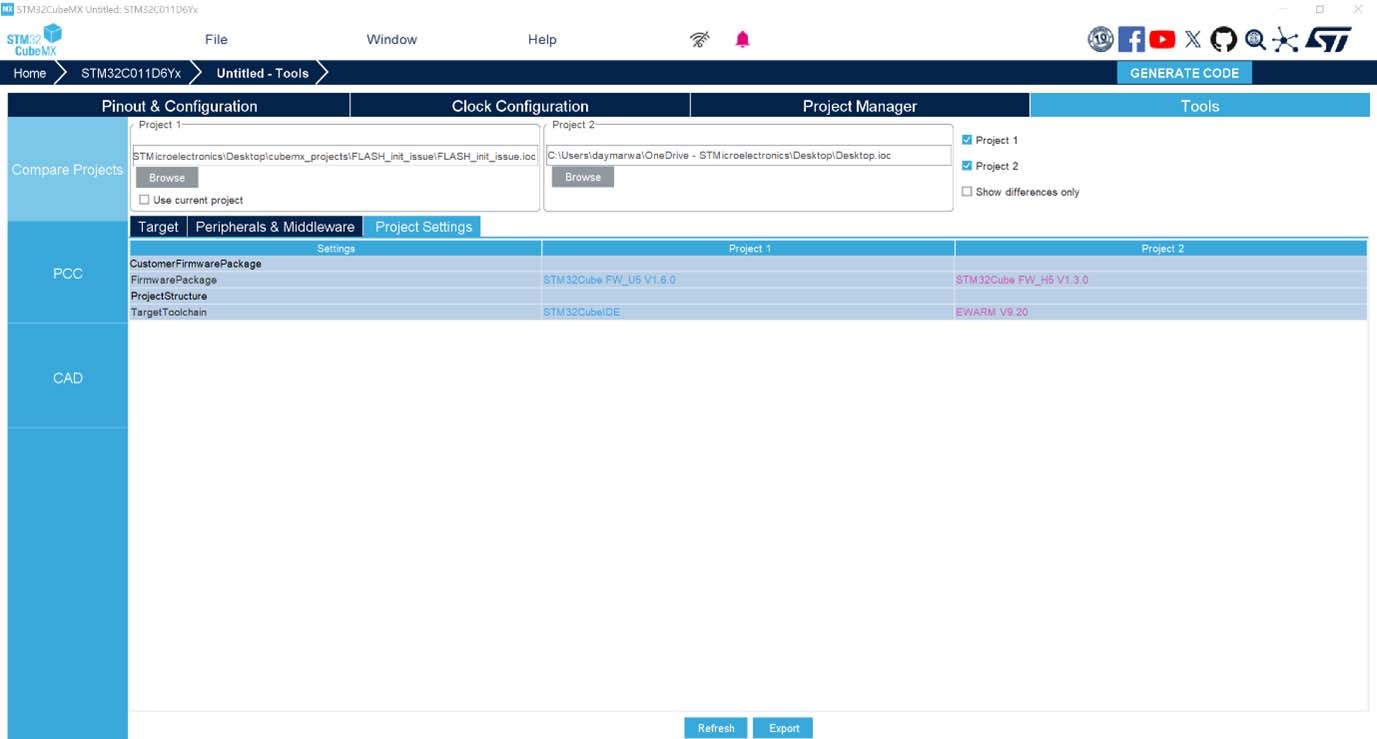
Task: Select Compare Projects in the sidebar
Action: pos(68,170)
